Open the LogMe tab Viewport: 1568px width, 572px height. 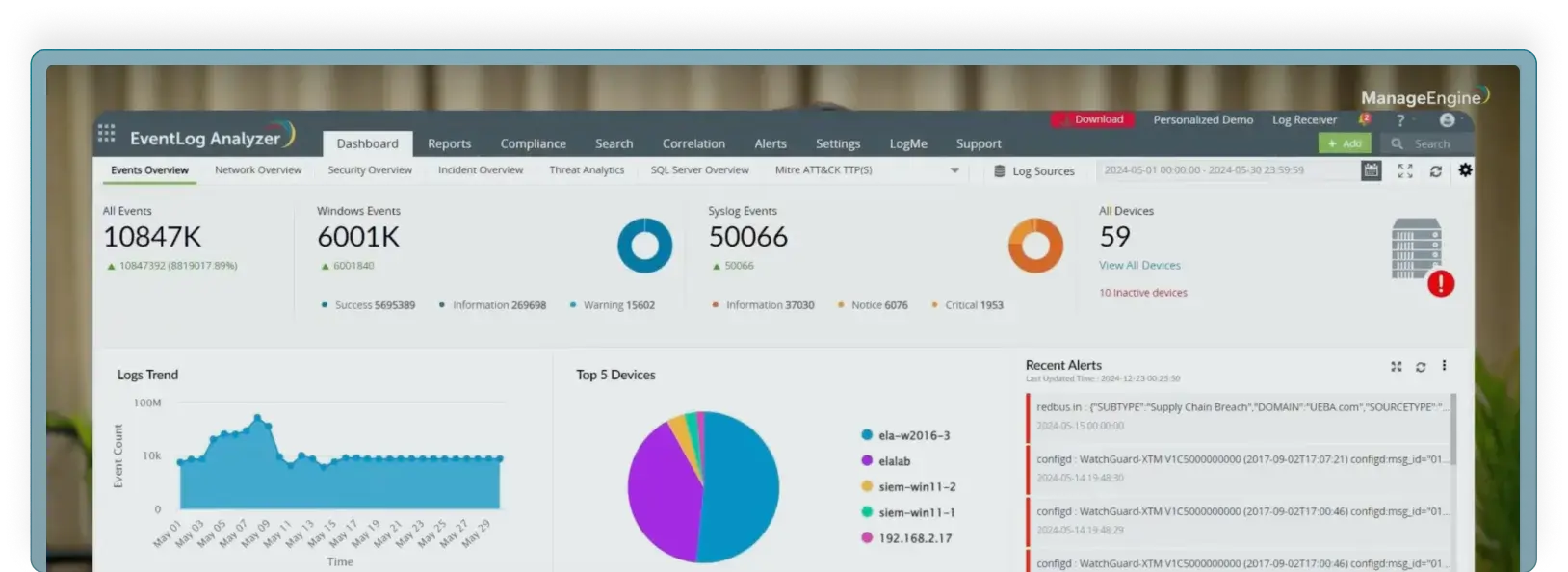[908, 143]
